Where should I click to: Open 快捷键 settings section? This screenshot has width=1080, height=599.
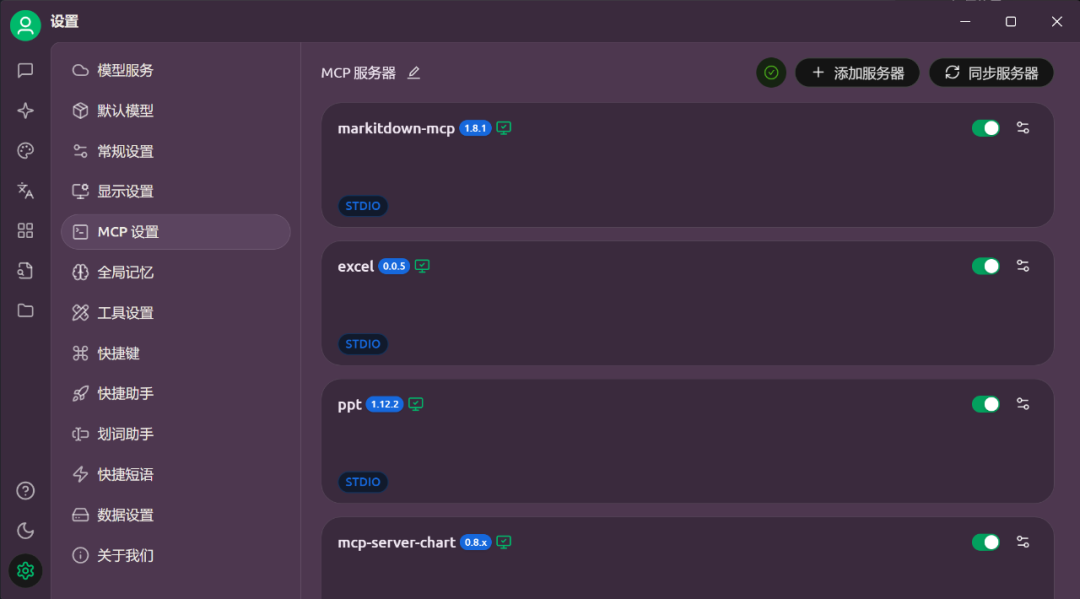176,353
